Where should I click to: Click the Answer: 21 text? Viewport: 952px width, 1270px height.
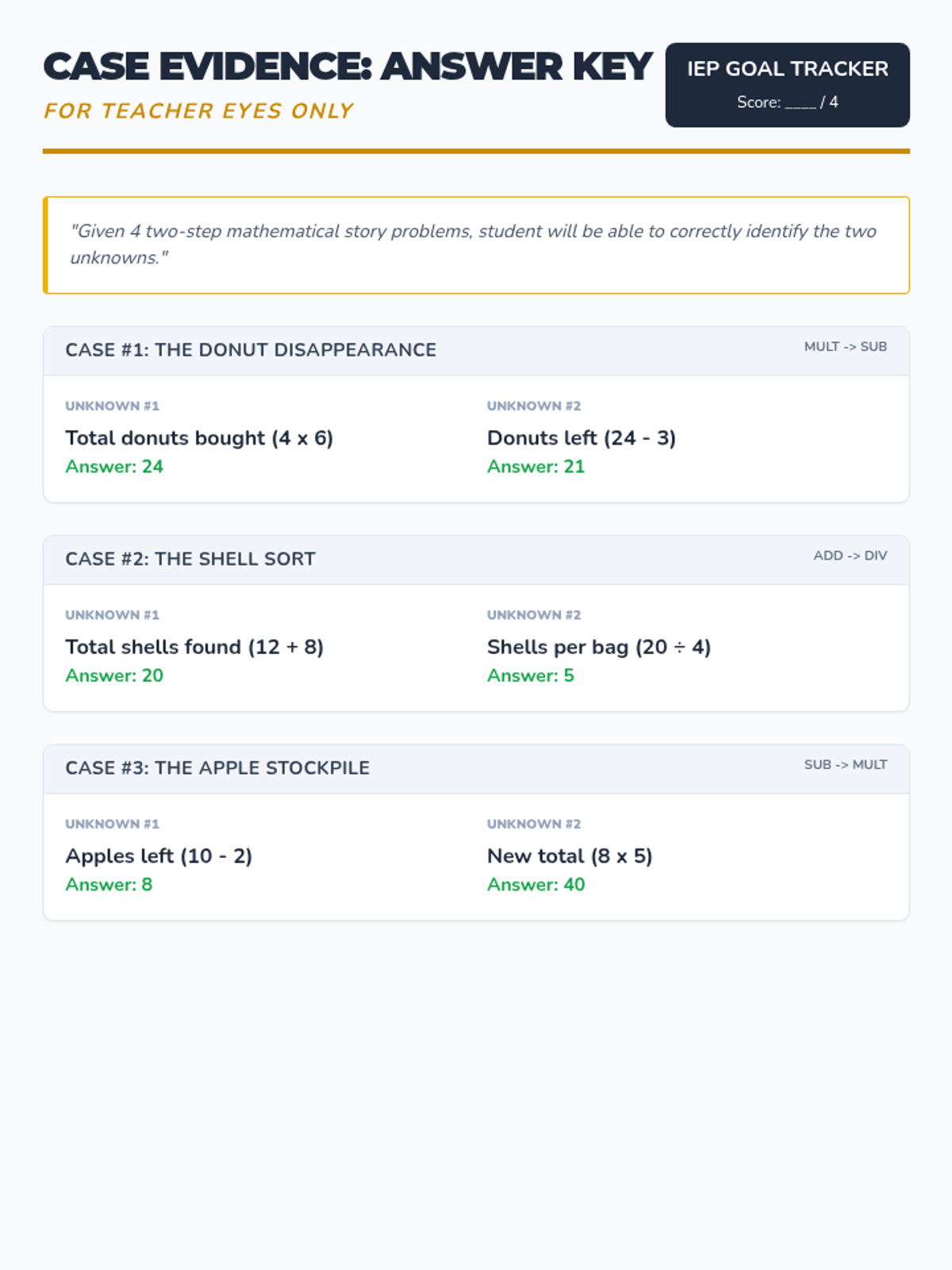click(535, 467)
